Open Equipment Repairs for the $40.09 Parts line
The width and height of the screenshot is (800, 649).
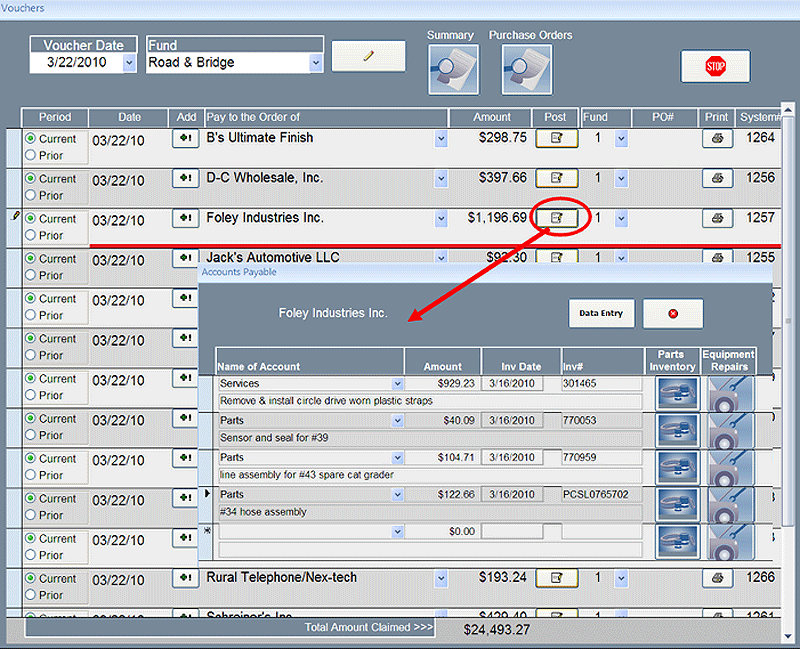[731, 431]
